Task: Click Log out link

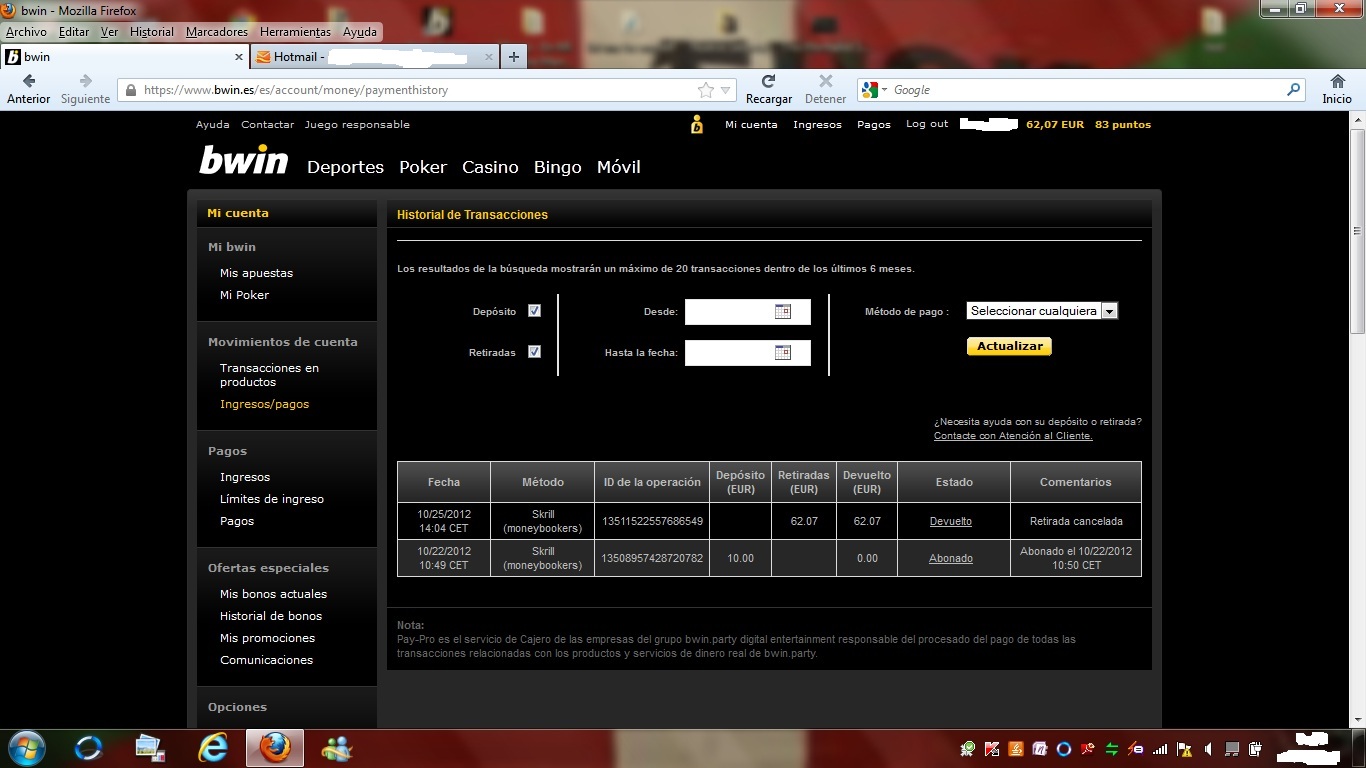Action: tap(927, 124)
